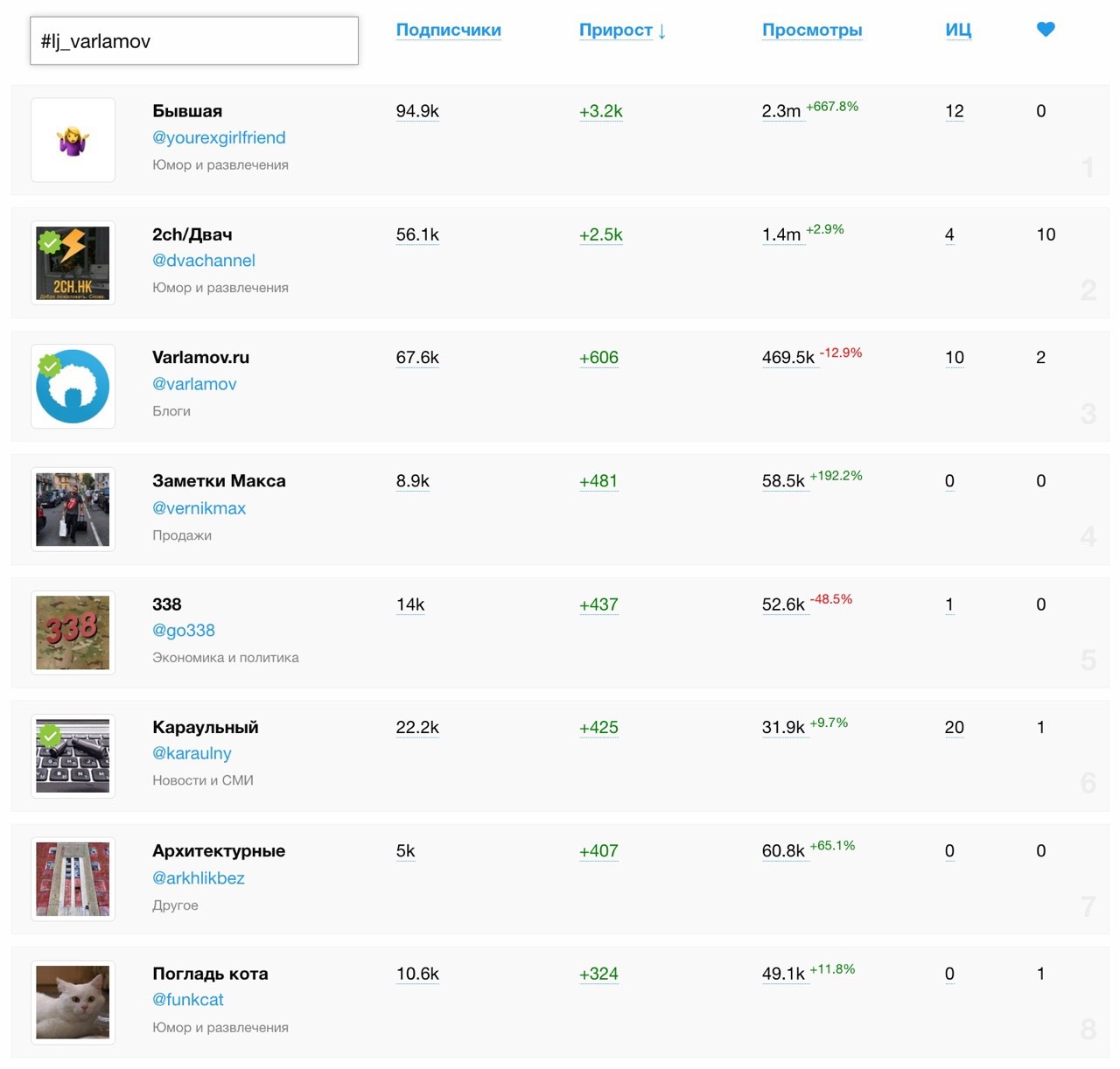The height and width of the screenshot is (1069, 1120).
Task: Open the @funkcat link
Action: click(x=188, y=999)
